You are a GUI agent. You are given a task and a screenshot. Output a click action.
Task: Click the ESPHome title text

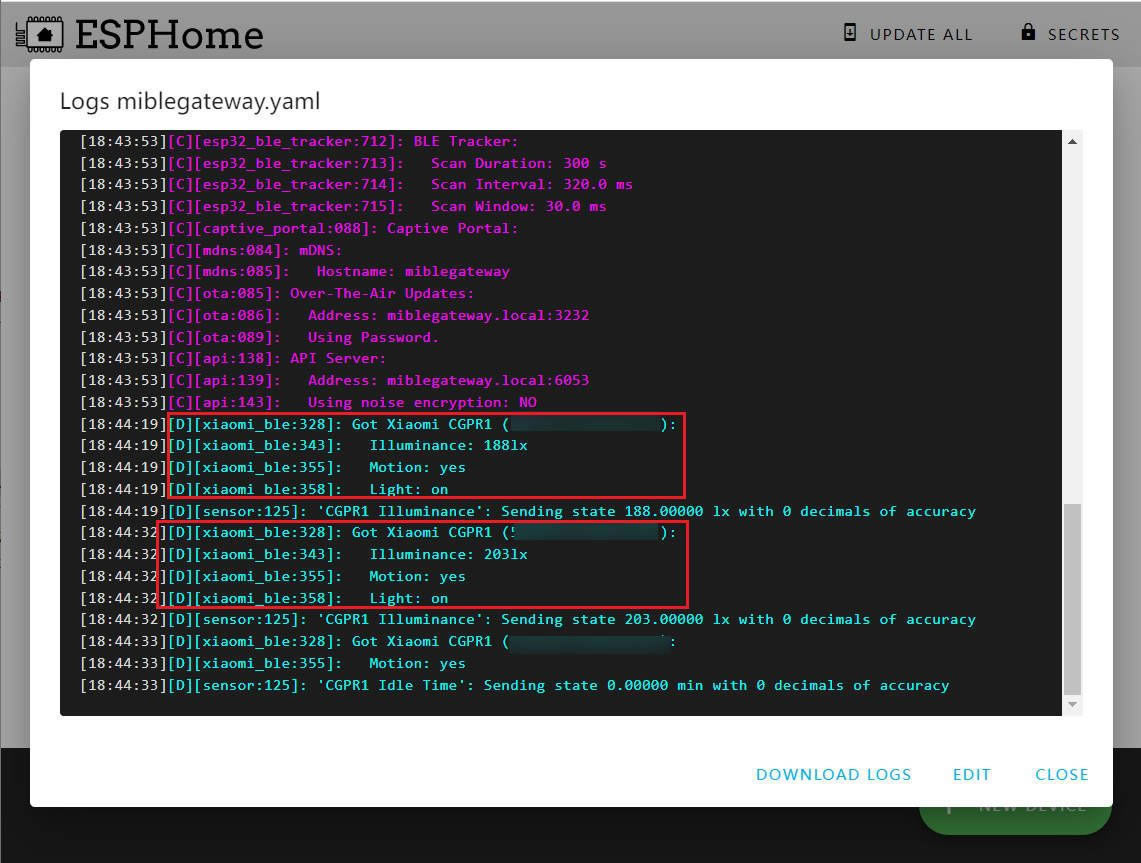[169, 34]
